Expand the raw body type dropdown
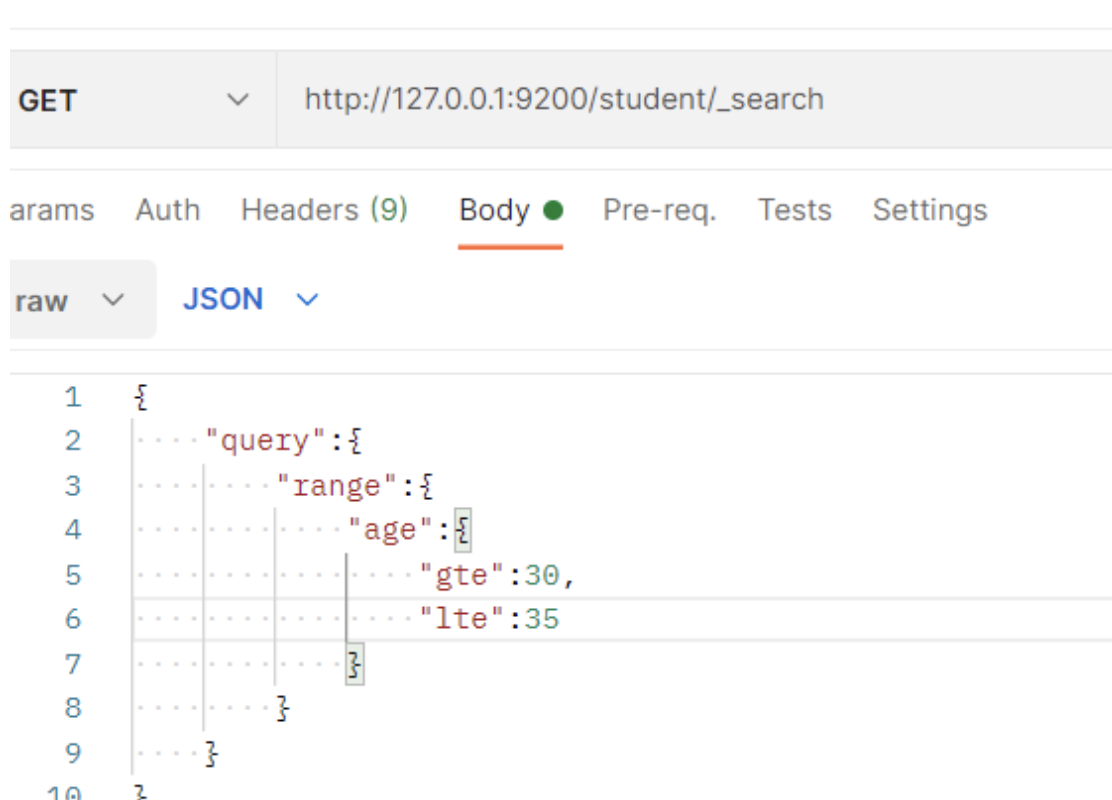Viewport: 1112px width, 800px height. click(x=70, y=300)
